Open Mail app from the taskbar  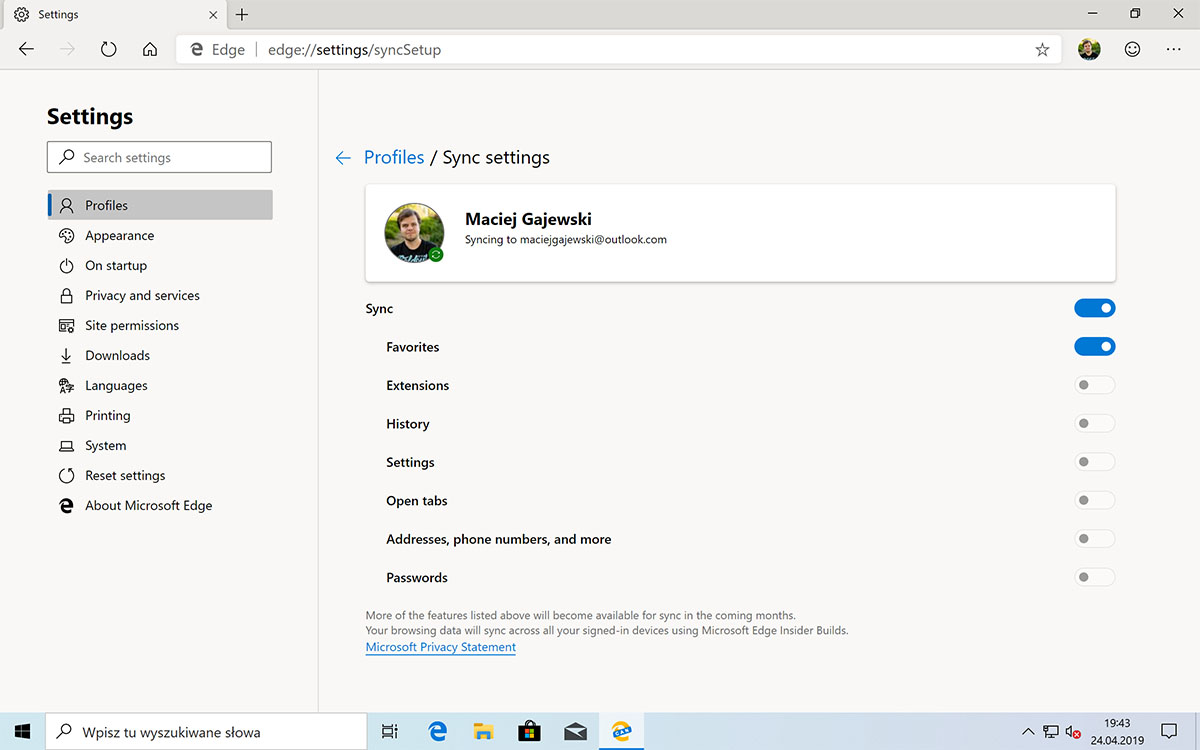[575, 732]
